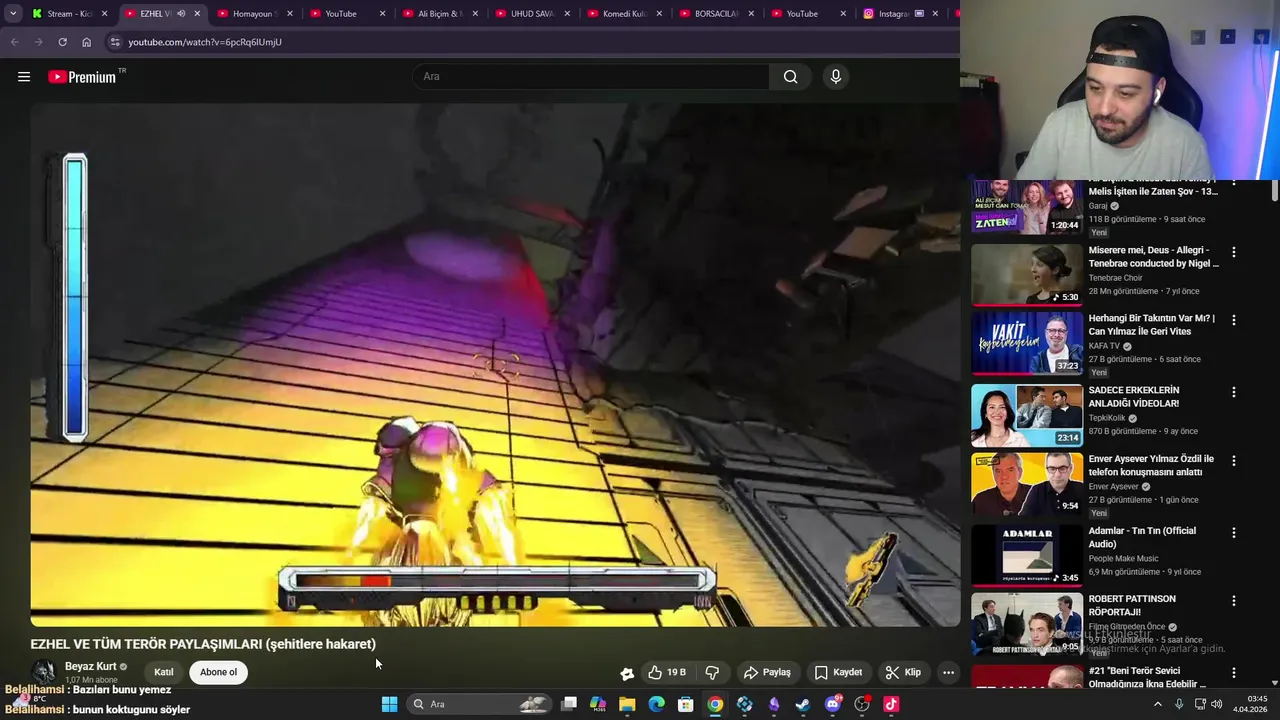Image resolution: width=1280 pixels, height=720 pixels.
Task: Like the video with 19 B
Action: [x=667, y=673]
